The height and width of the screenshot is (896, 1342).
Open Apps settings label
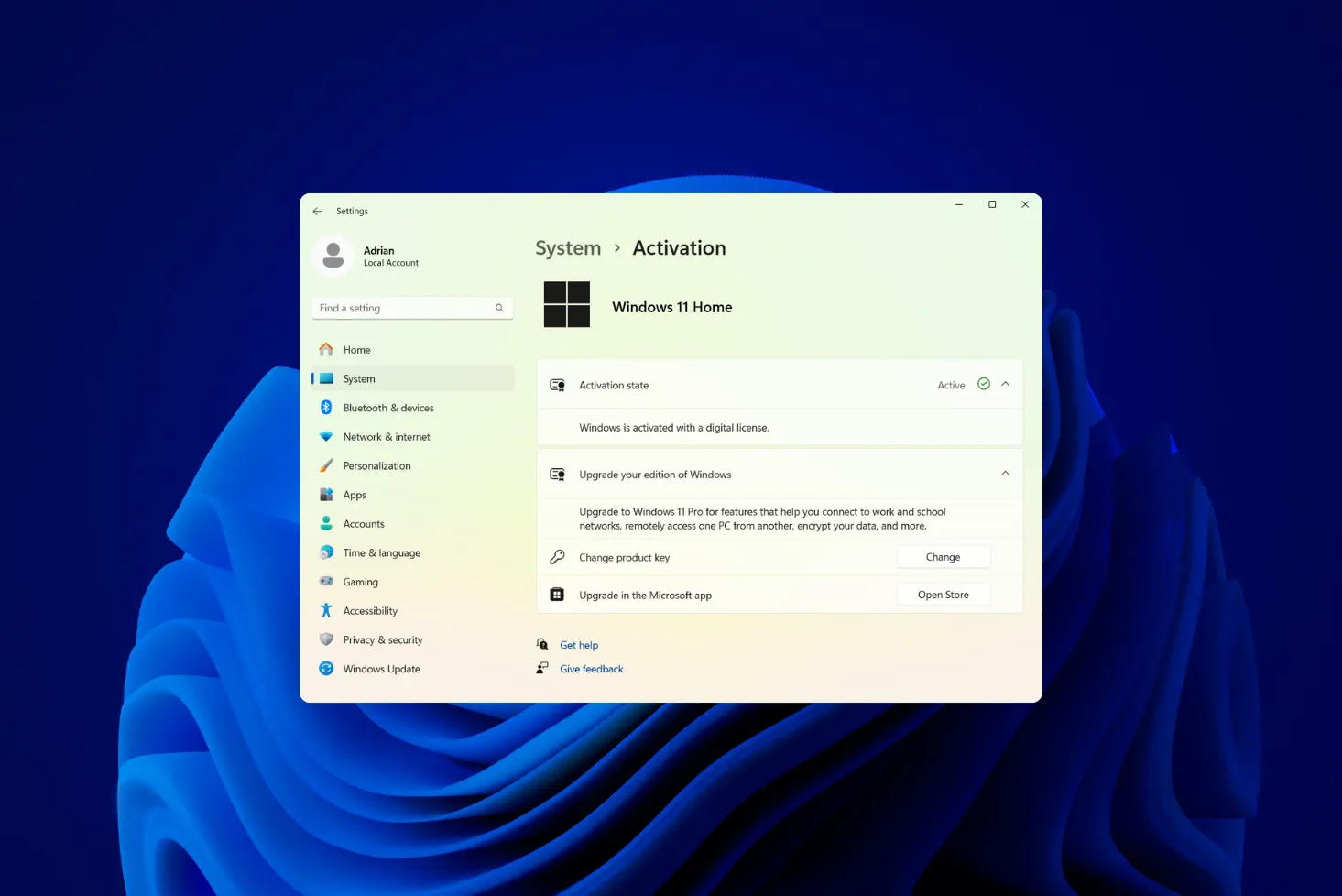click(x=355, y=495)
